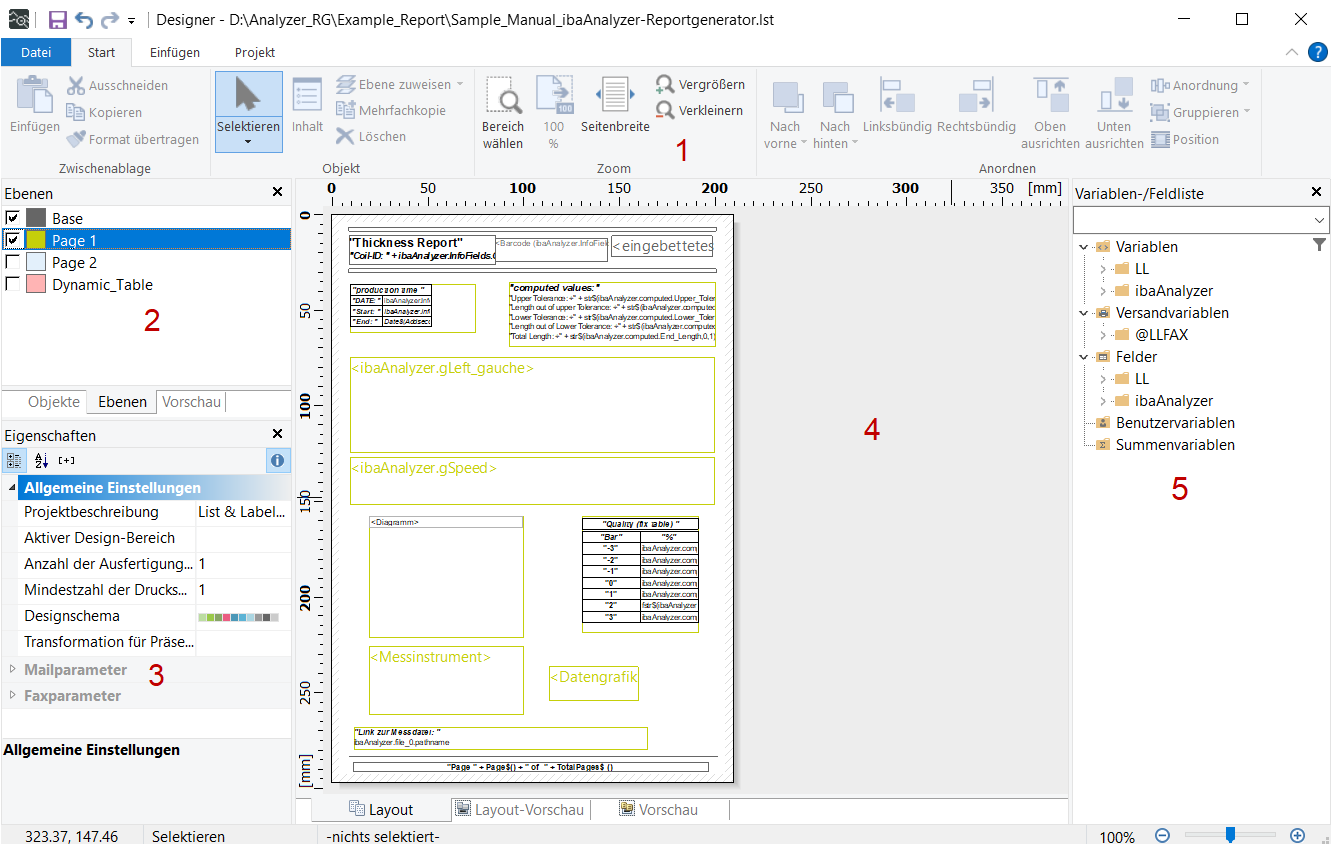
Task: Click the Designschema color swatch
Action: tap(238, 617)
